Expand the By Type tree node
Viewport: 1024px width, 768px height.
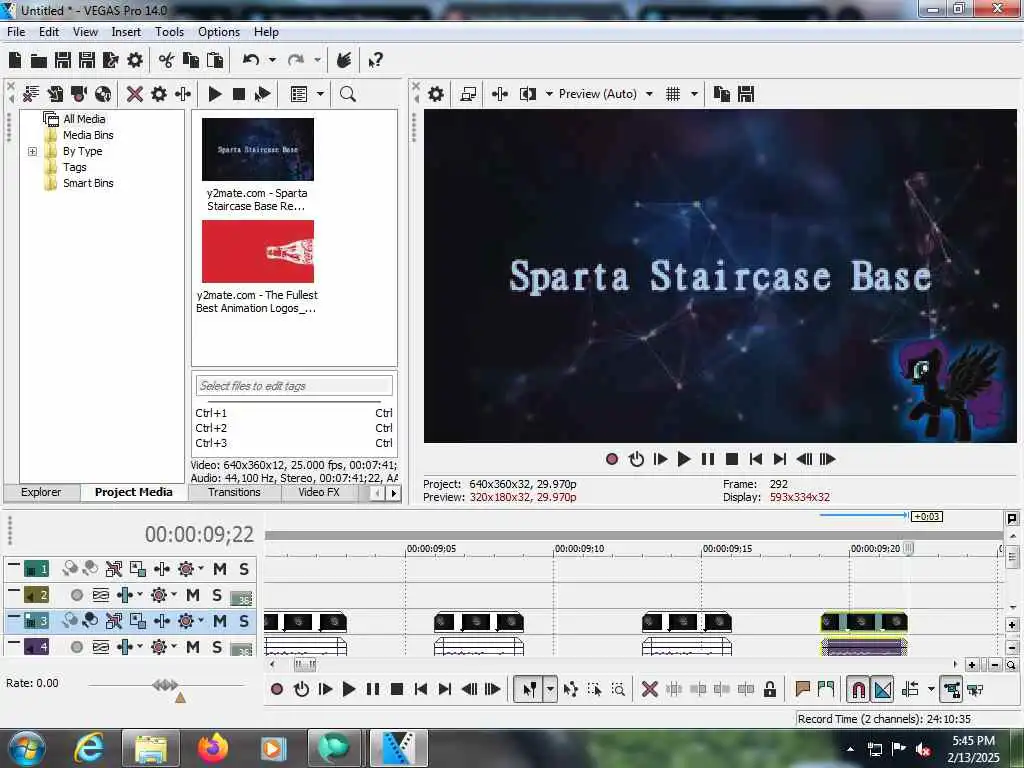coord(32,152)
